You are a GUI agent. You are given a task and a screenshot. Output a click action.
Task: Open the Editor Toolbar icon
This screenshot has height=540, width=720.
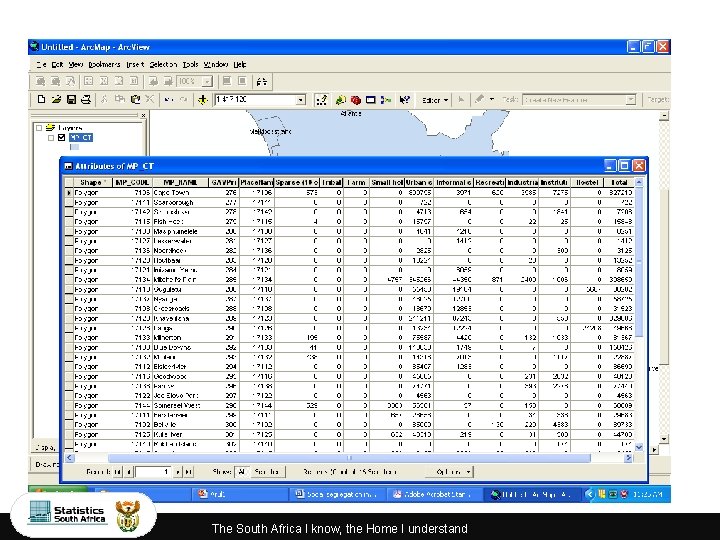pyautogui.click(x=321, y=100)
